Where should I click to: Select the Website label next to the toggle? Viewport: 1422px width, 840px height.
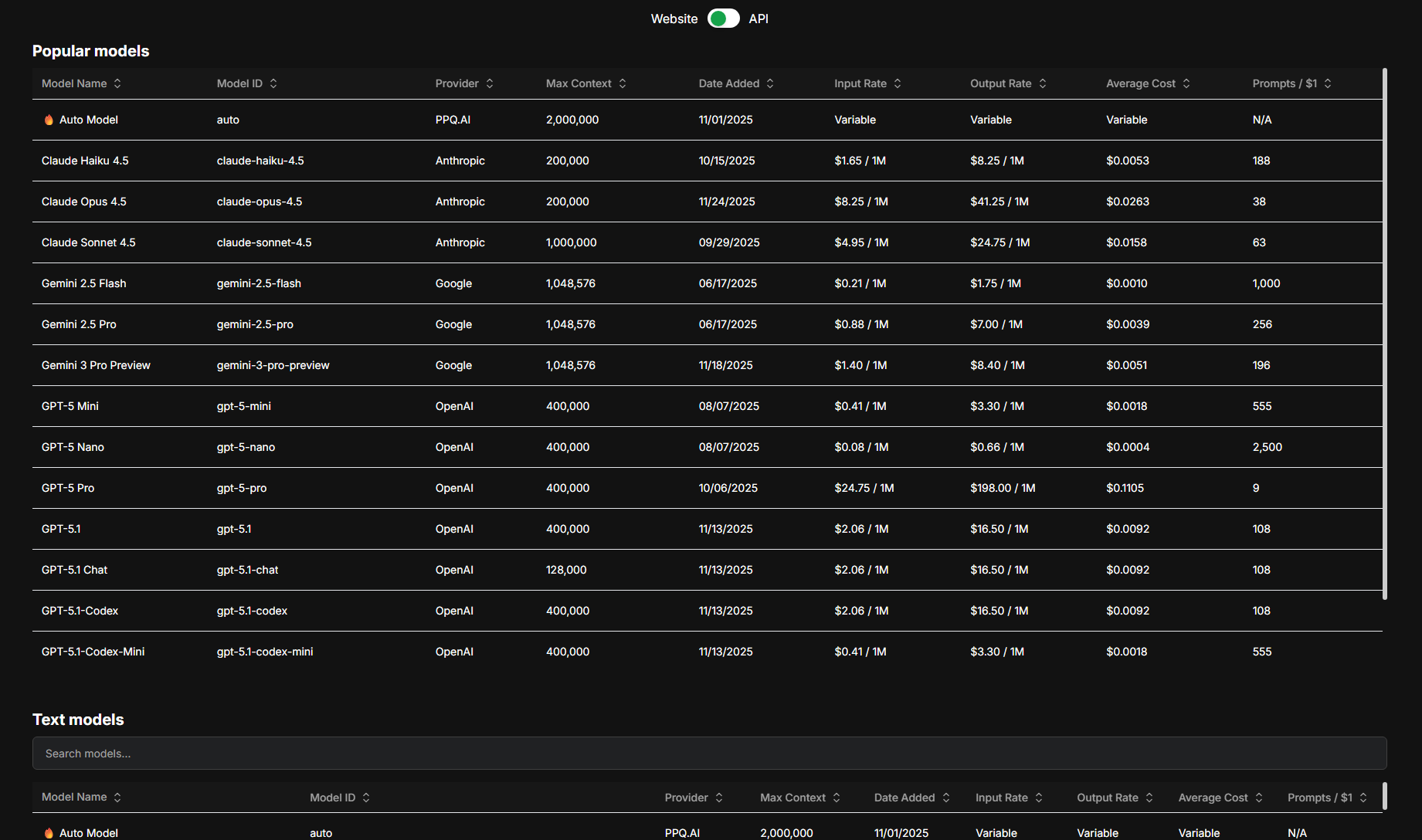(x=674, y=19)
